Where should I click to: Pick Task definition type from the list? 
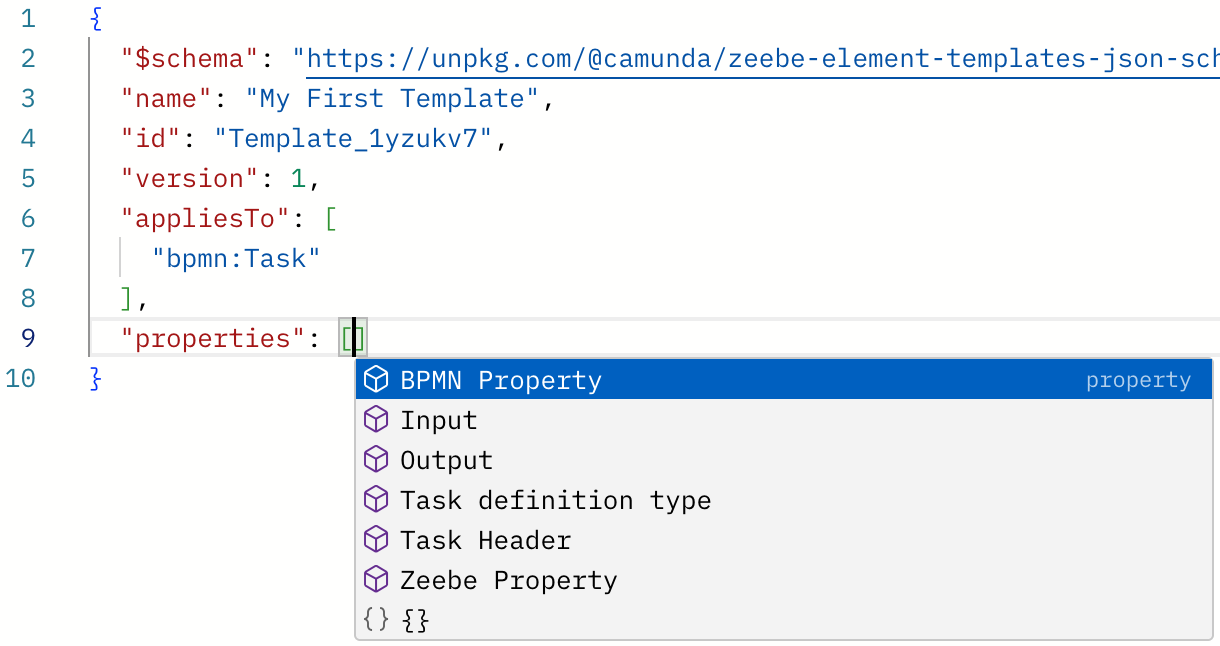point(554,499)
